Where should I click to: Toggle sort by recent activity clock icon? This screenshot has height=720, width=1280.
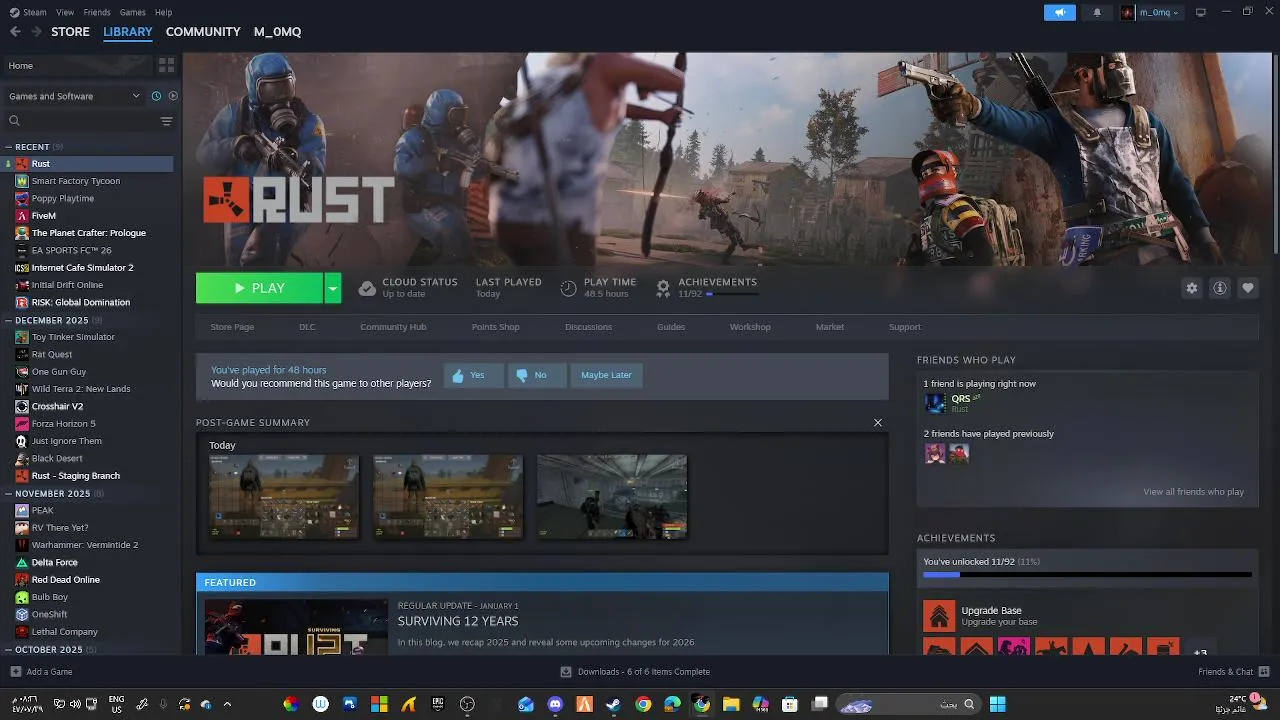click(x=156, y=96)
